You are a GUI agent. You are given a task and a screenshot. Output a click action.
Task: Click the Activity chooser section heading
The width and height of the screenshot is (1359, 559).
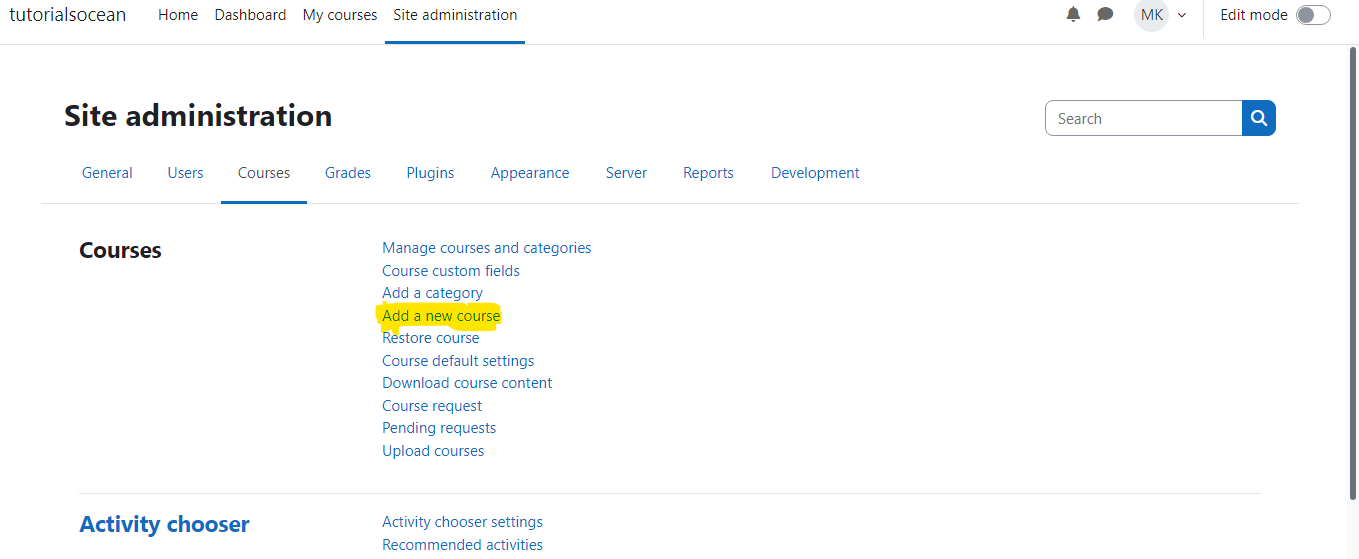(x=164, y=524)
